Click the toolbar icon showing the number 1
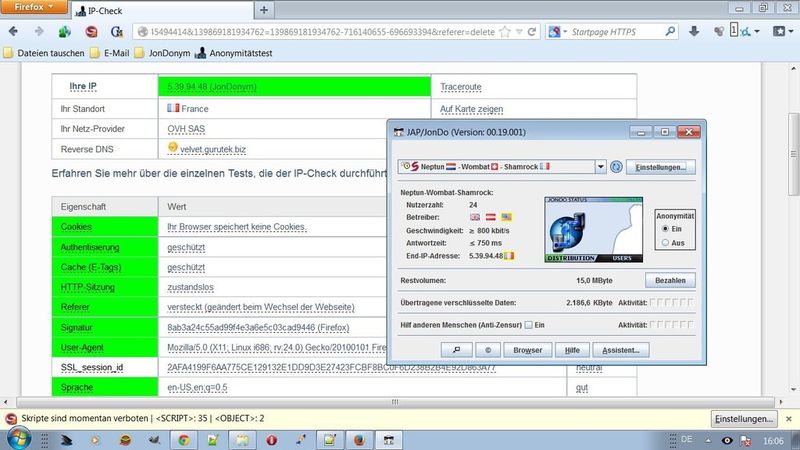 tap(734, 30)
